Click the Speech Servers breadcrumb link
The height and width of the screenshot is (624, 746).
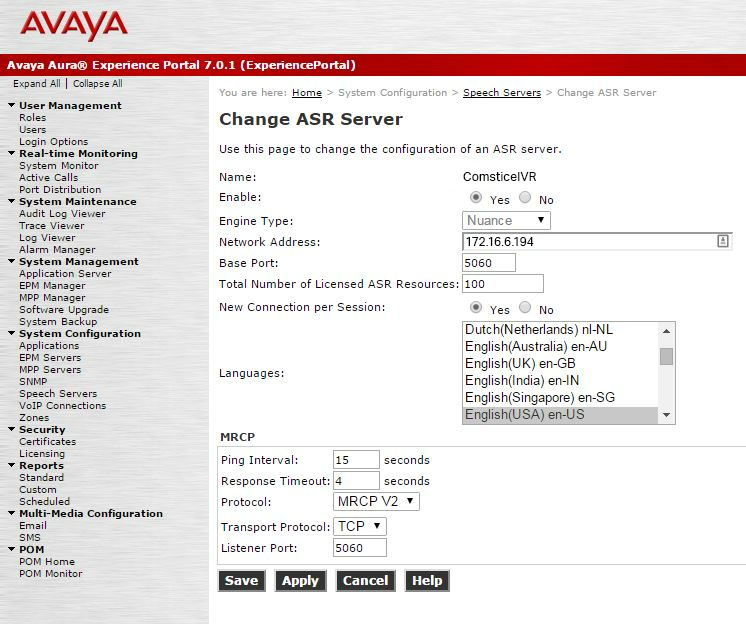tap(502, 93)
